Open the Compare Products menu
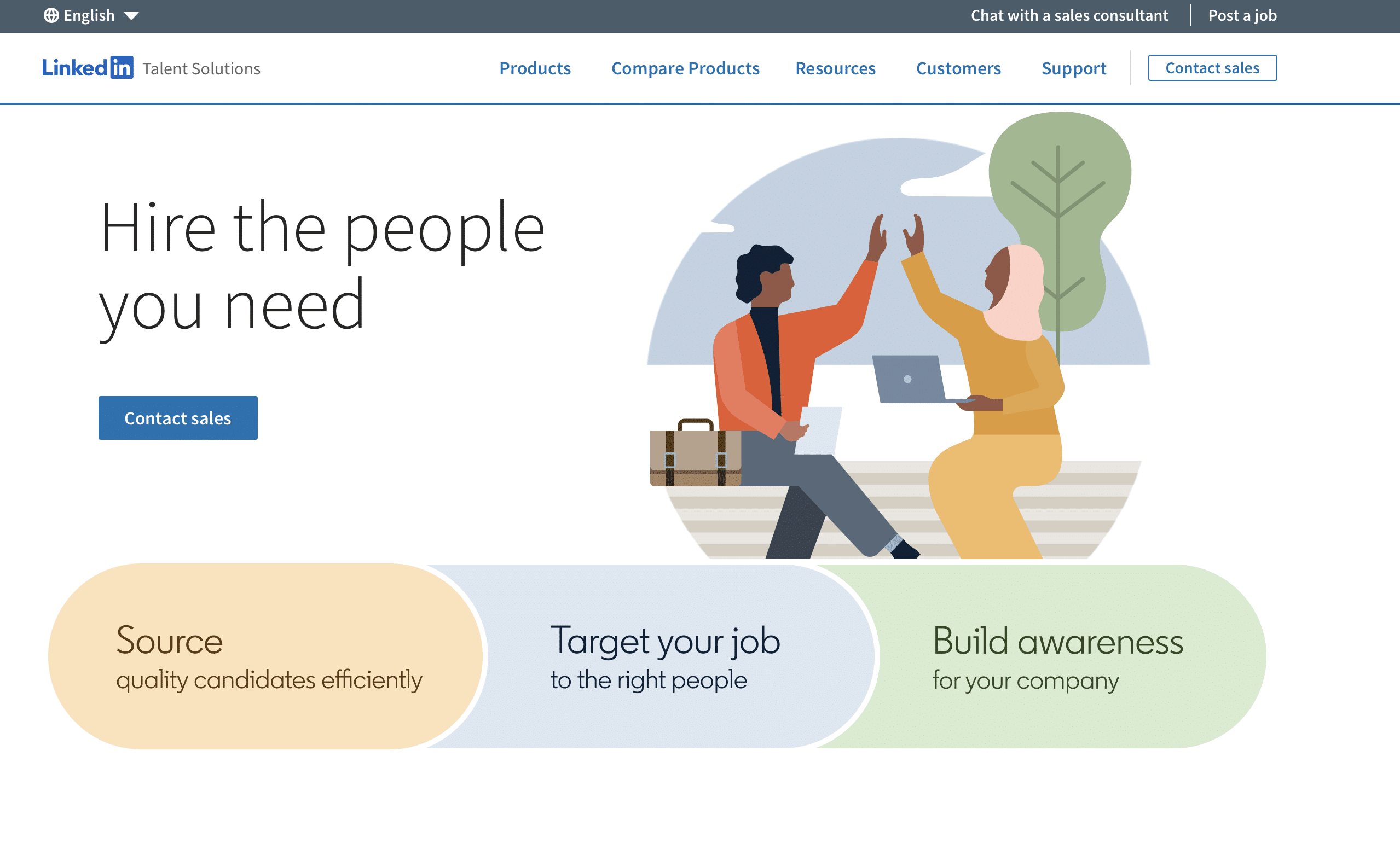Viewport: 1400px width, 861px height. coord(685,68)
